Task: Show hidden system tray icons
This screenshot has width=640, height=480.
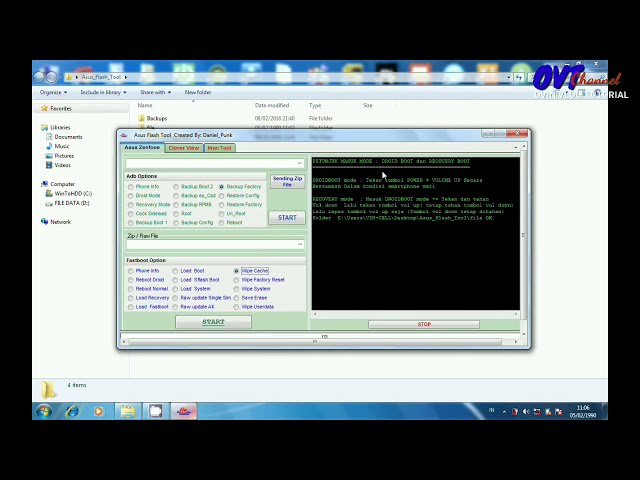Action: pyautogui.click(x=504, y=412)
